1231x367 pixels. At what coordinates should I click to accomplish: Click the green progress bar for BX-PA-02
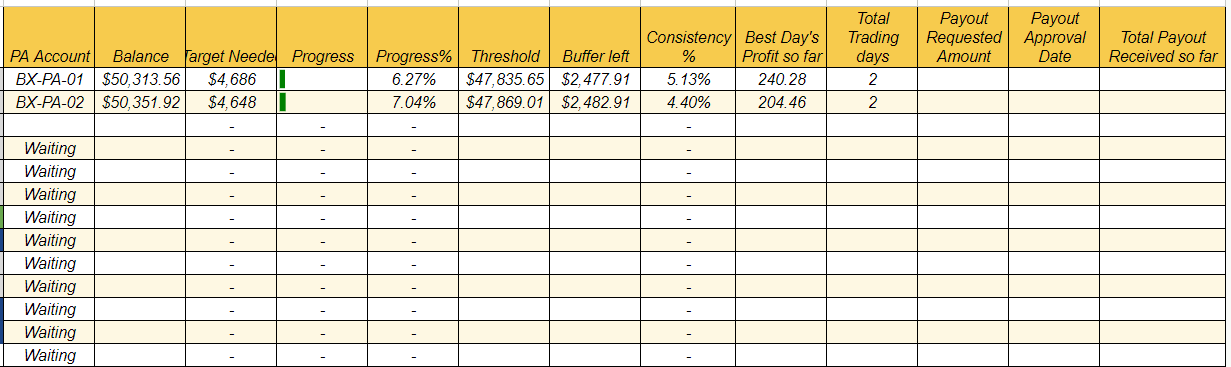[283, 102]
